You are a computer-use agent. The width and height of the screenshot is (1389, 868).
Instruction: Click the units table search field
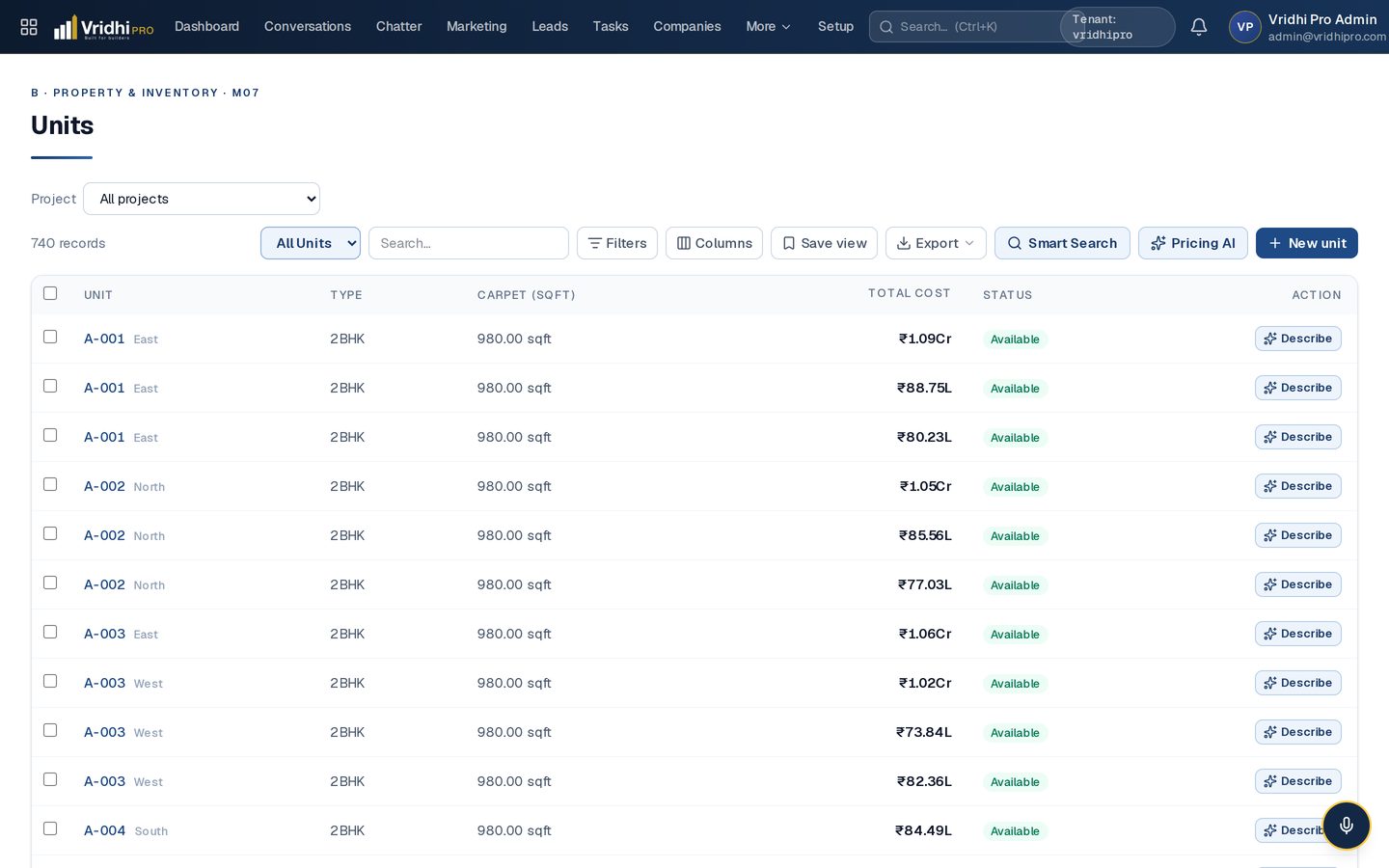(x=469, y=243)
